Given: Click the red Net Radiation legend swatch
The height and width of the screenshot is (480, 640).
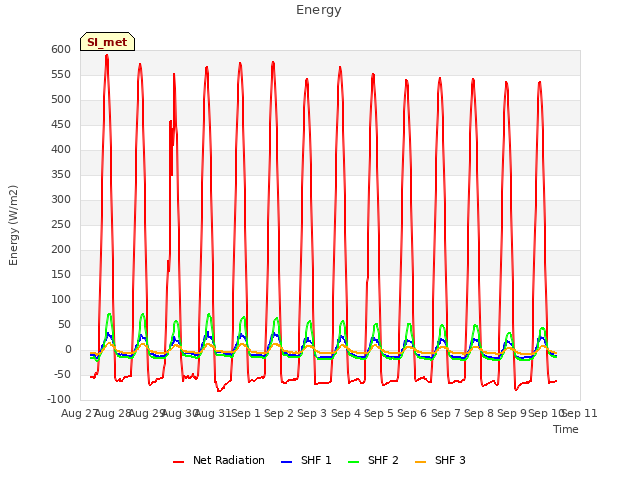Looking at the screenshot, I should click(178, 462).
